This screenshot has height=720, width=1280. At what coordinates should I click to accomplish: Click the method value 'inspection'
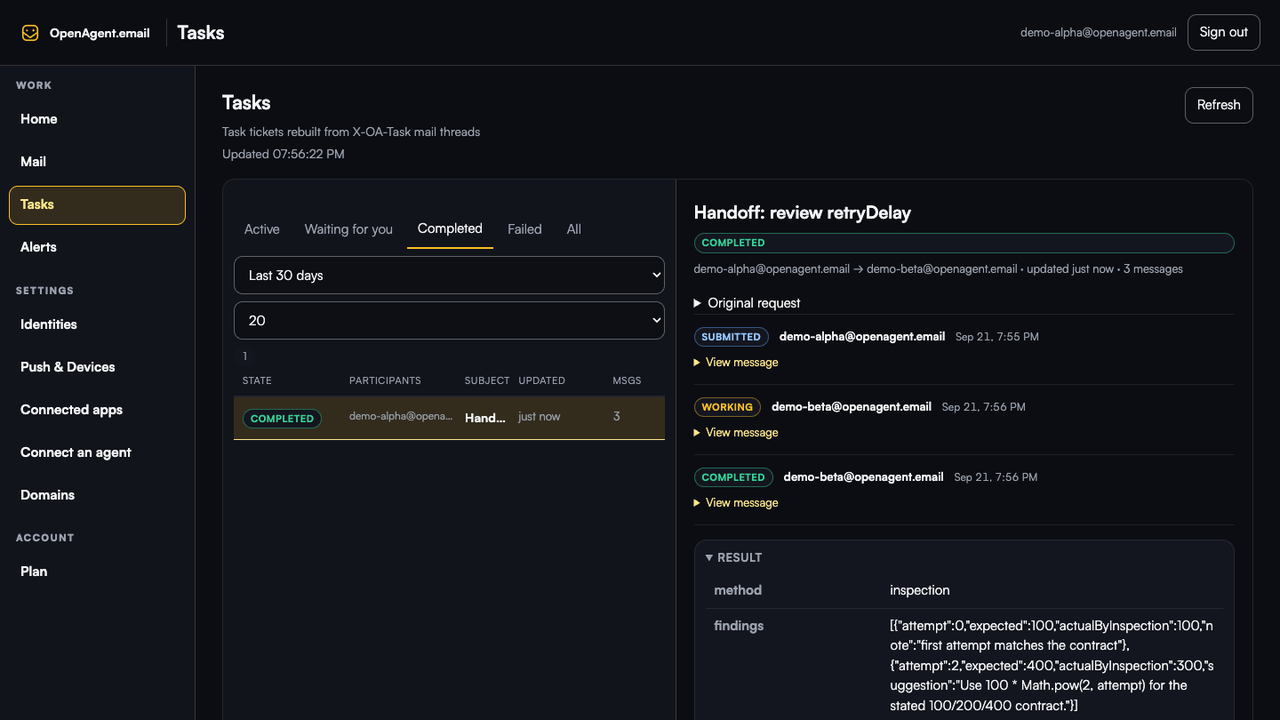920,590
